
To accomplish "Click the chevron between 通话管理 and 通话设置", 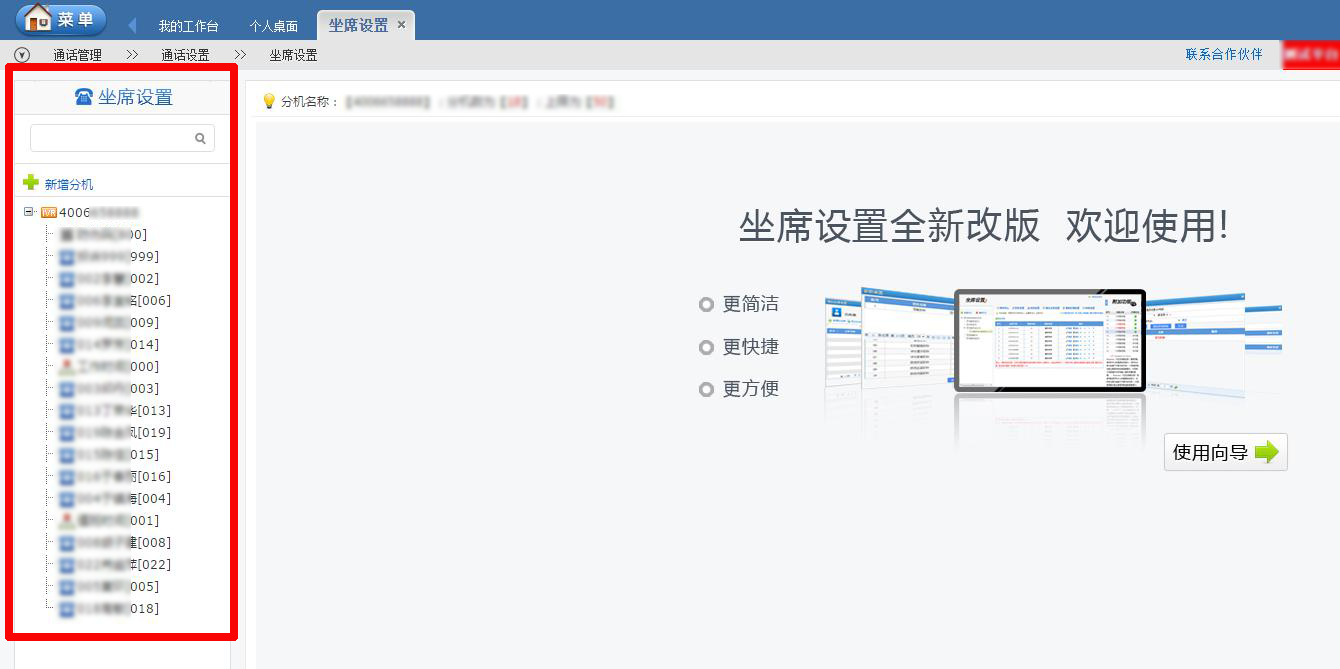I will point(133,57).
